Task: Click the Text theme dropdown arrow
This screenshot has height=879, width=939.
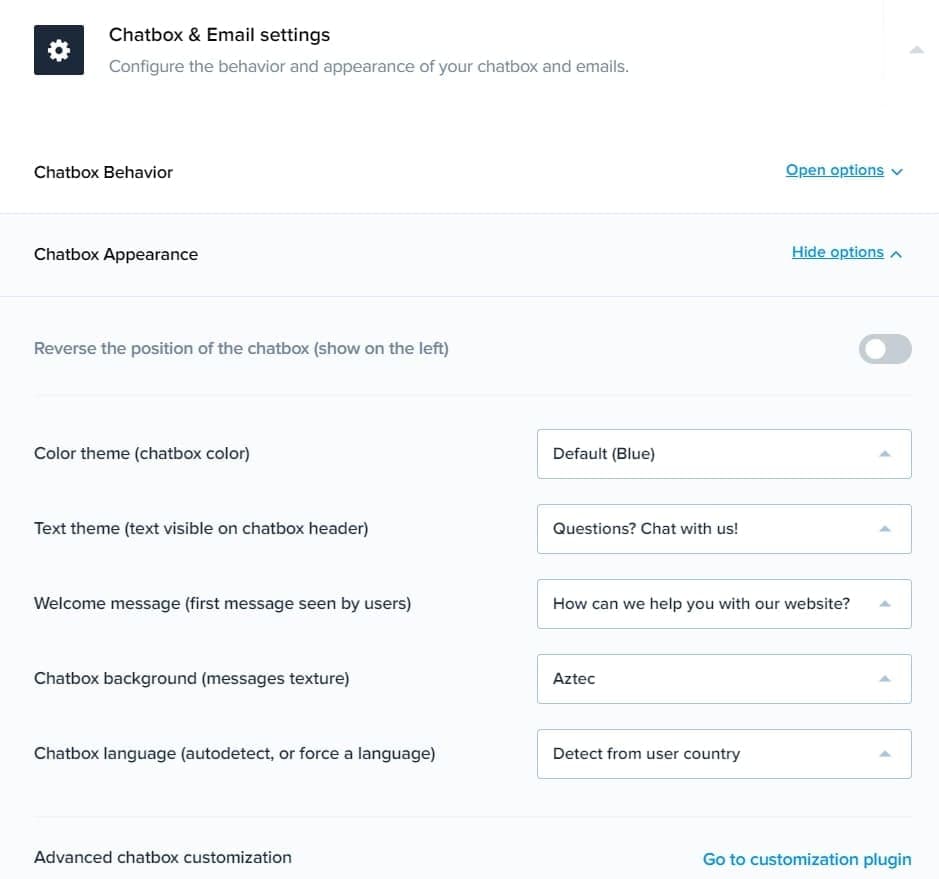Action: (884, 529)
